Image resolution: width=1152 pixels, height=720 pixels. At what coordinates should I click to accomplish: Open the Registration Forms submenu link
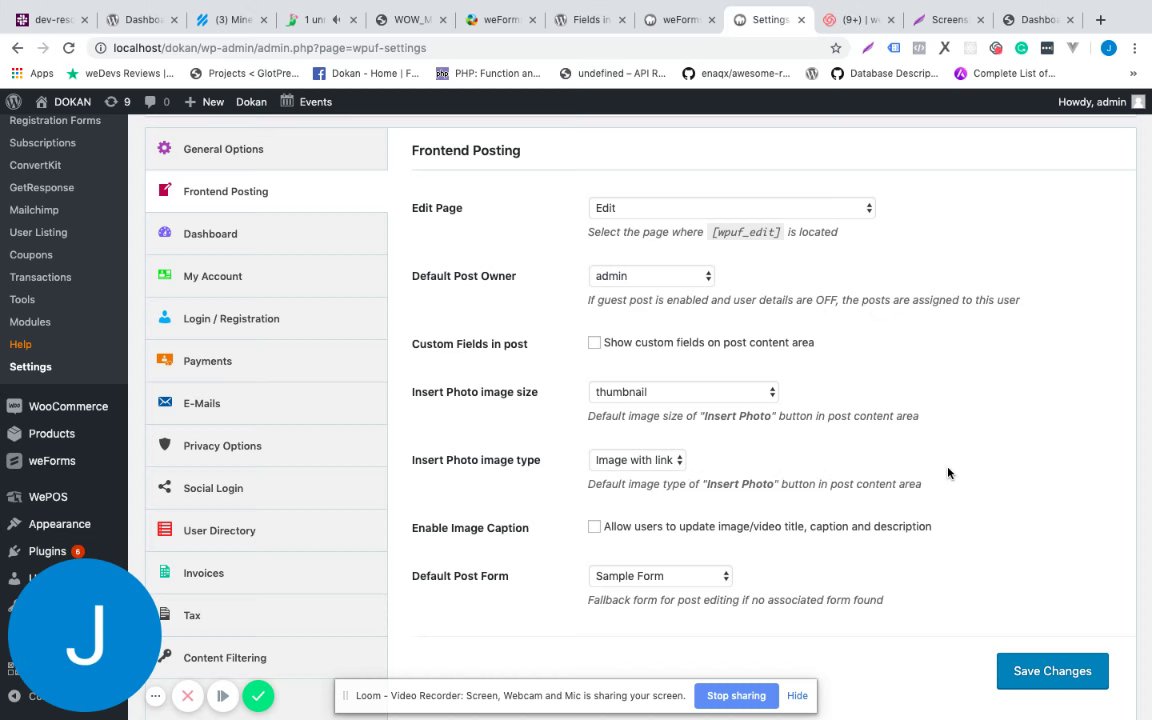(55, 120)
